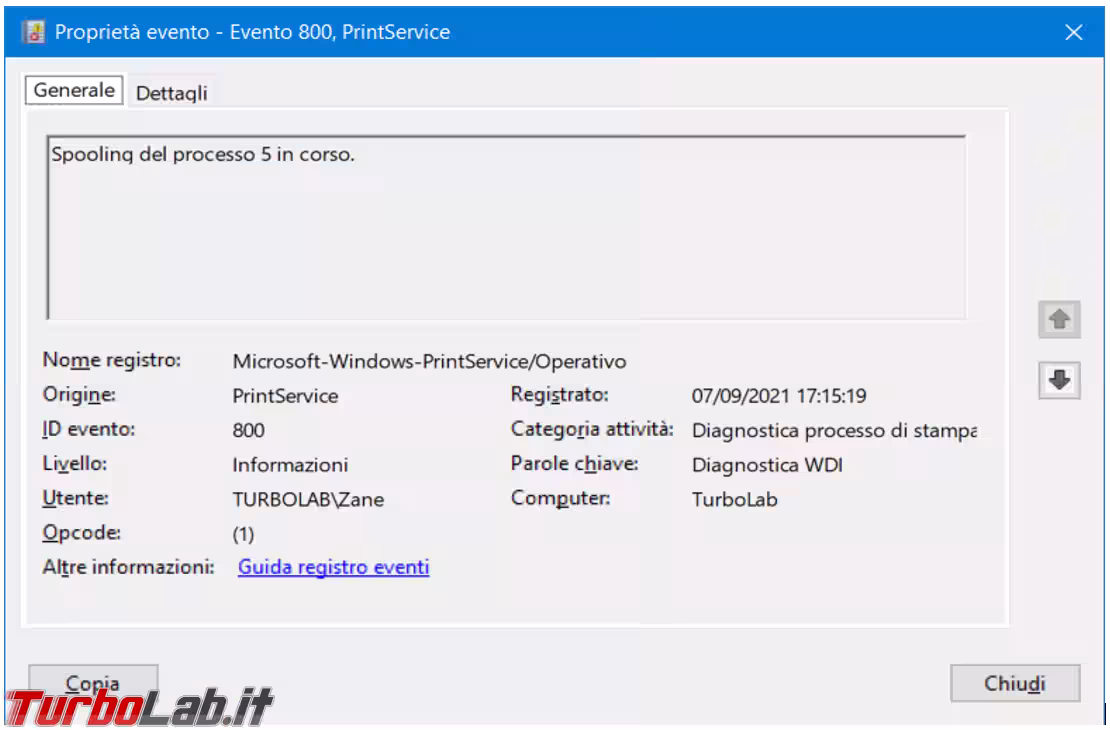Click the Event Properties title bar icon
1110x730 pixels.
coord(32,33)
